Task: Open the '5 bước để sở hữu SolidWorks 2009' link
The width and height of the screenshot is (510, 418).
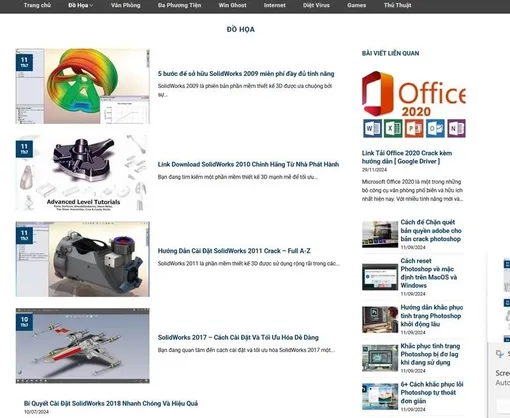Action: click(x=246, y=74)
